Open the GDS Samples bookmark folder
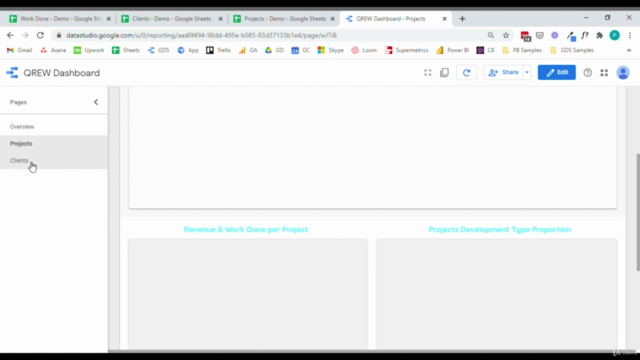The height and width of the screenshot is (360, 640). point(572,50)
